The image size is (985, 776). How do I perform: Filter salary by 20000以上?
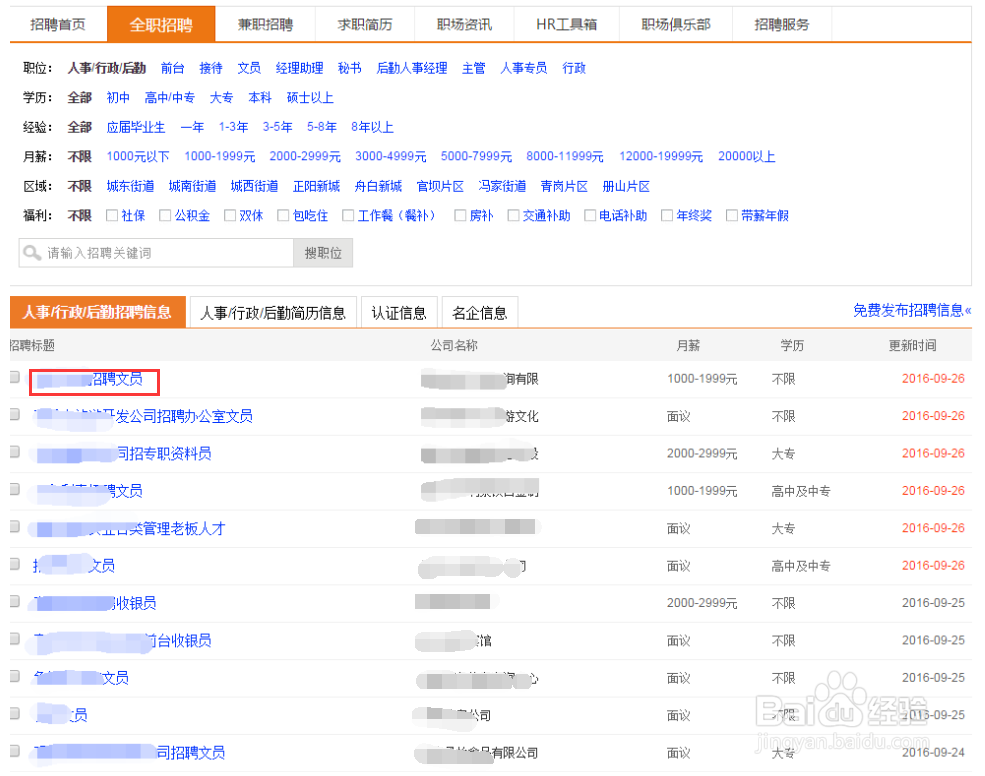[746, 156]
